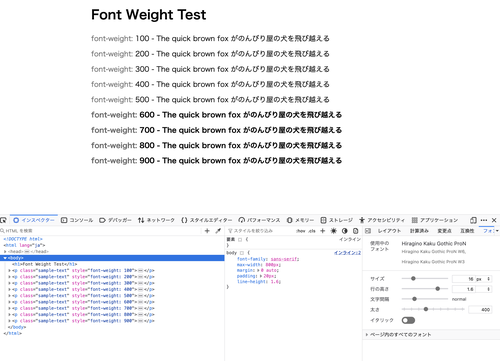Expand the font-weight: 200 paragraph node
Viewport: 500px width, 361px height.
(9, 277)
